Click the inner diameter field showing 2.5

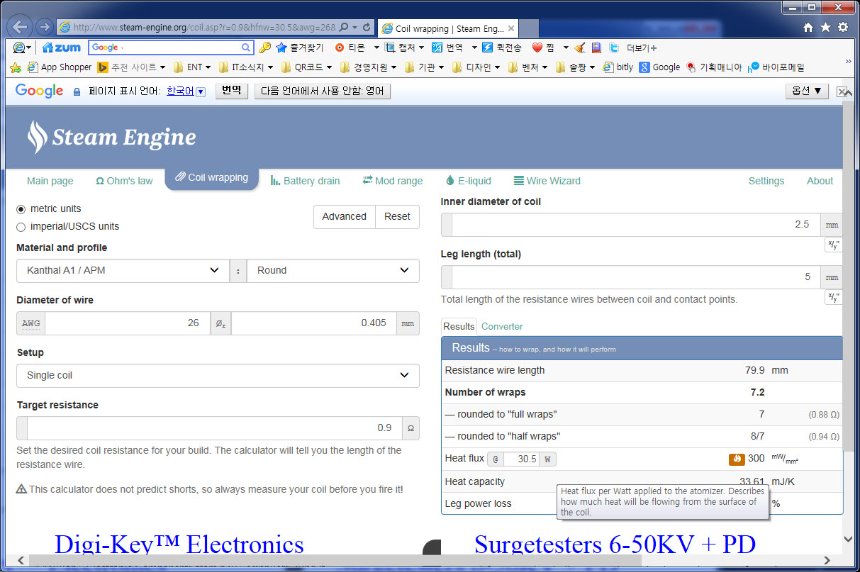pyautogui.click(x=636, y=225)
